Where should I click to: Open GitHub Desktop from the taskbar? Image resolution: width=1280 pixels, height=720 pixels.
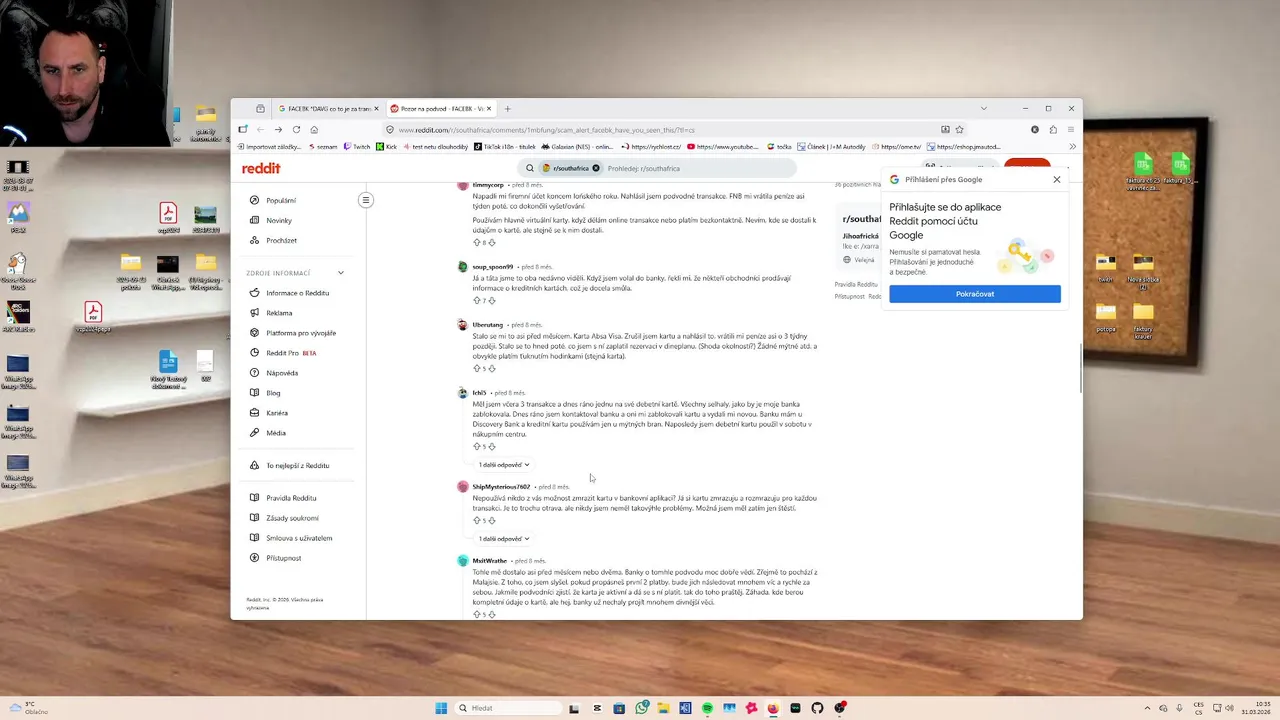[x=817, y=708]
